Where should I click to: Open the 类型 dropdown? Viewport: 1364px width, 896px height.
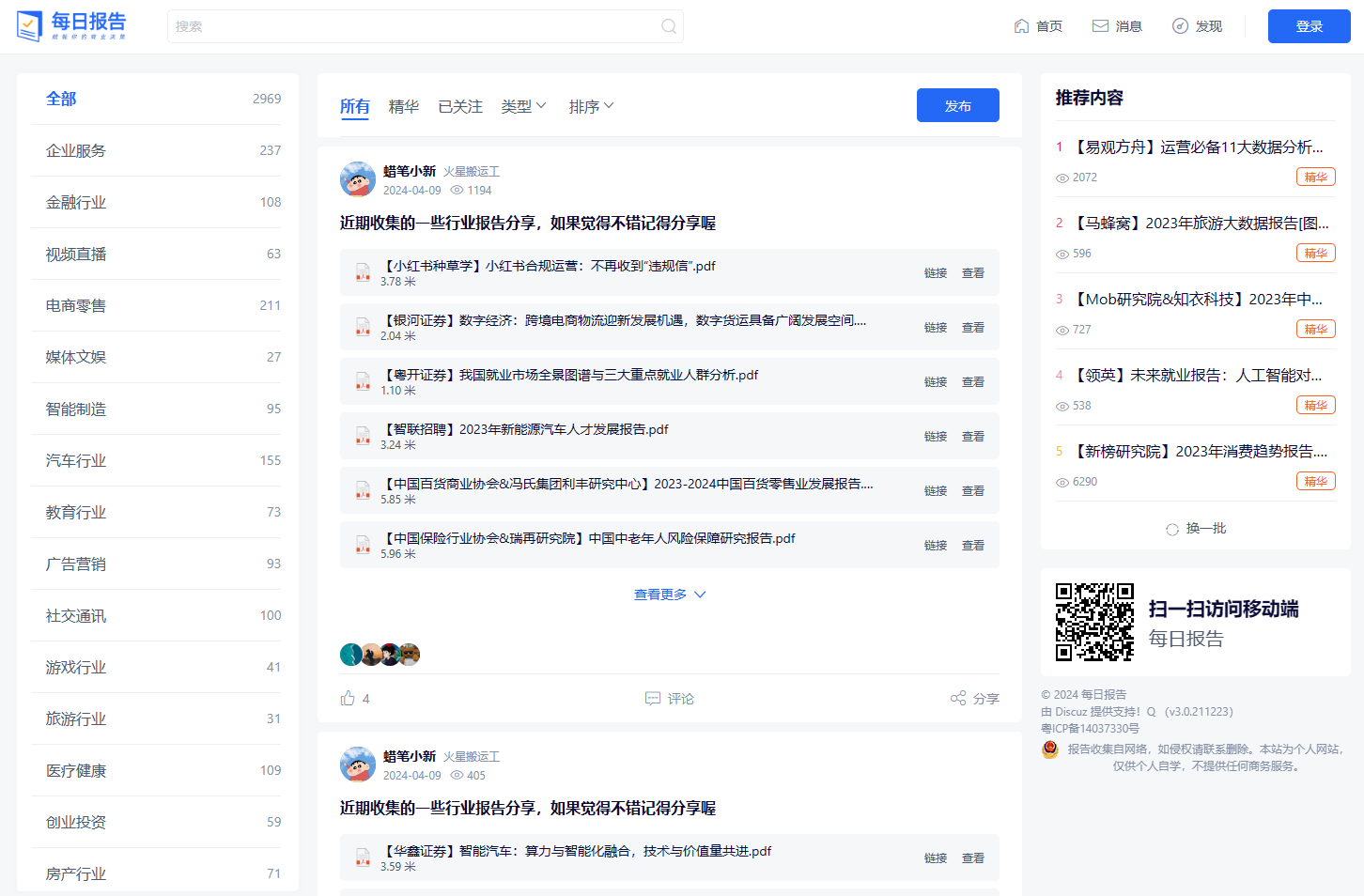[523, 106]
